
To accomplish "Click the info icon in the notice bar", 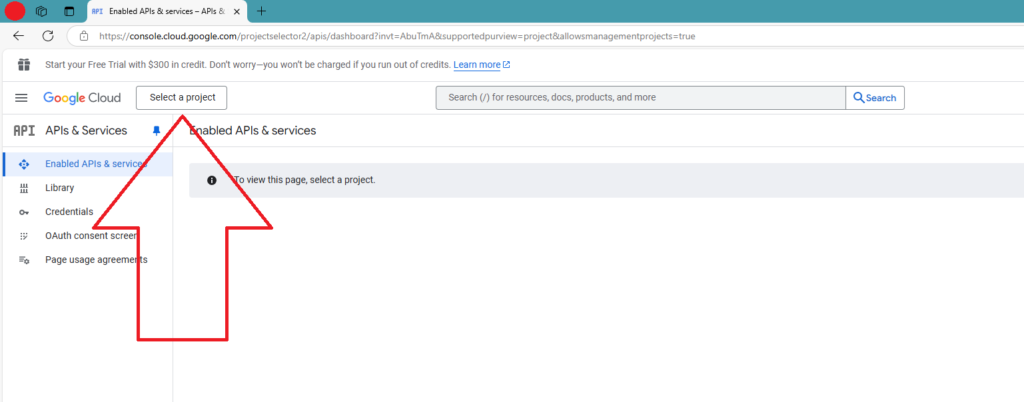I will coord(212,180).
